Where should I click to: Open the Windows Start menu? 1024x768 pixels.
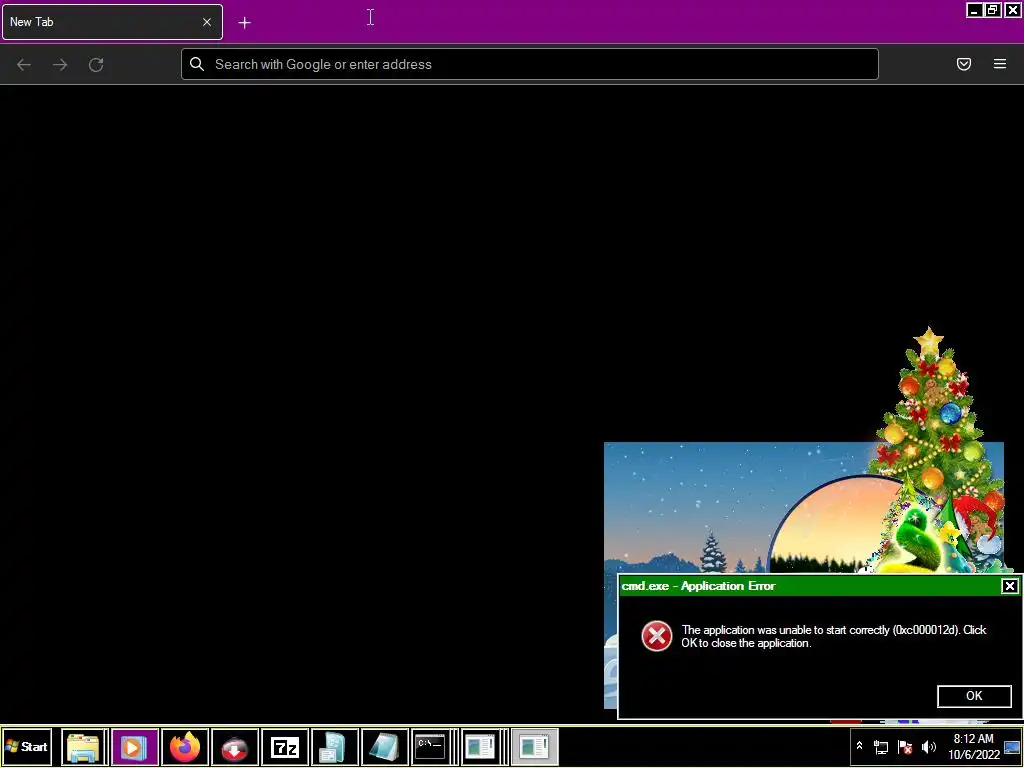click(27, 747)
